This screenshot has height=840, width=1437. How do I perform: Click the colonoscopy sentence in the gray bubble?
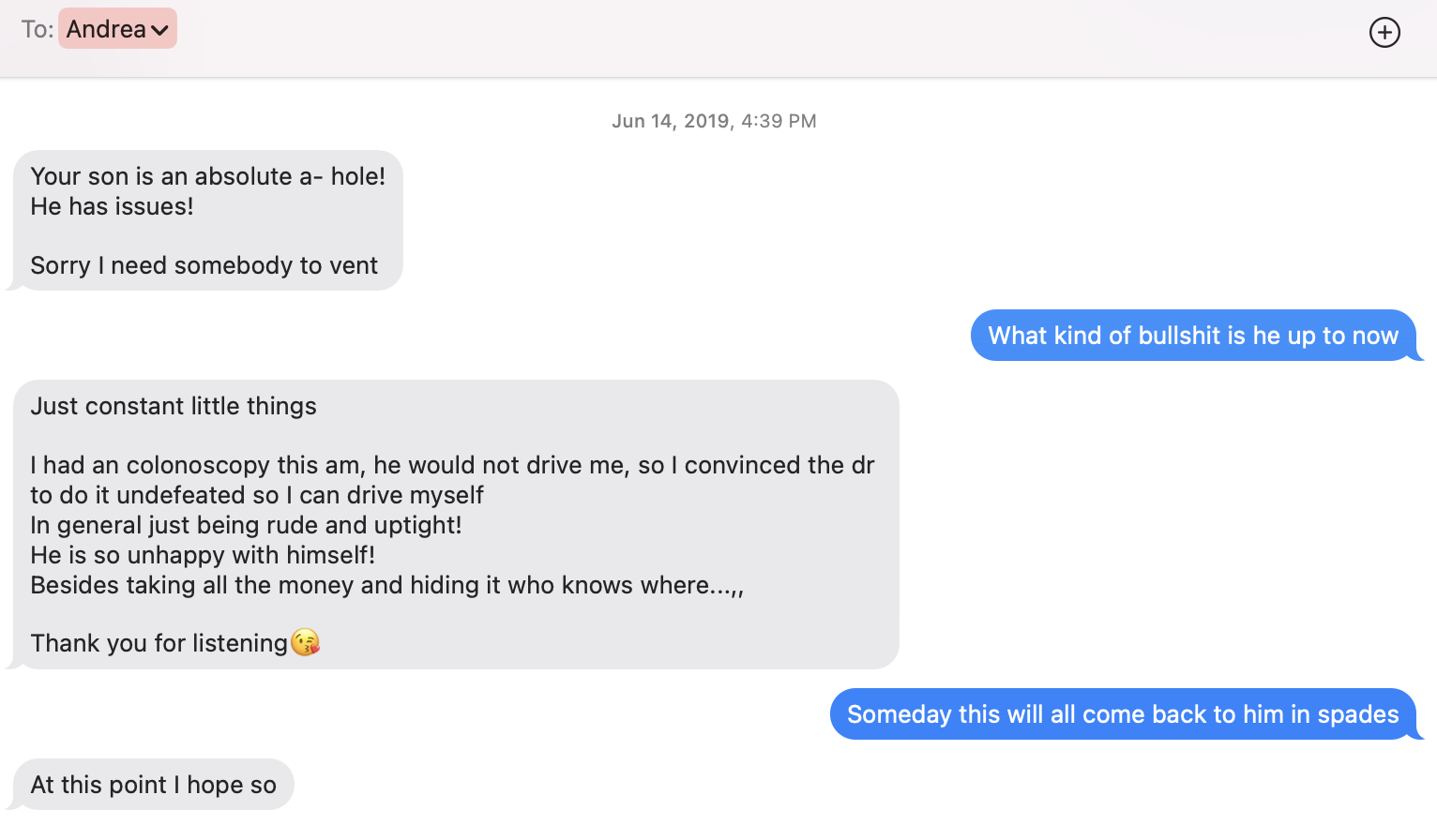click(452, 480)
